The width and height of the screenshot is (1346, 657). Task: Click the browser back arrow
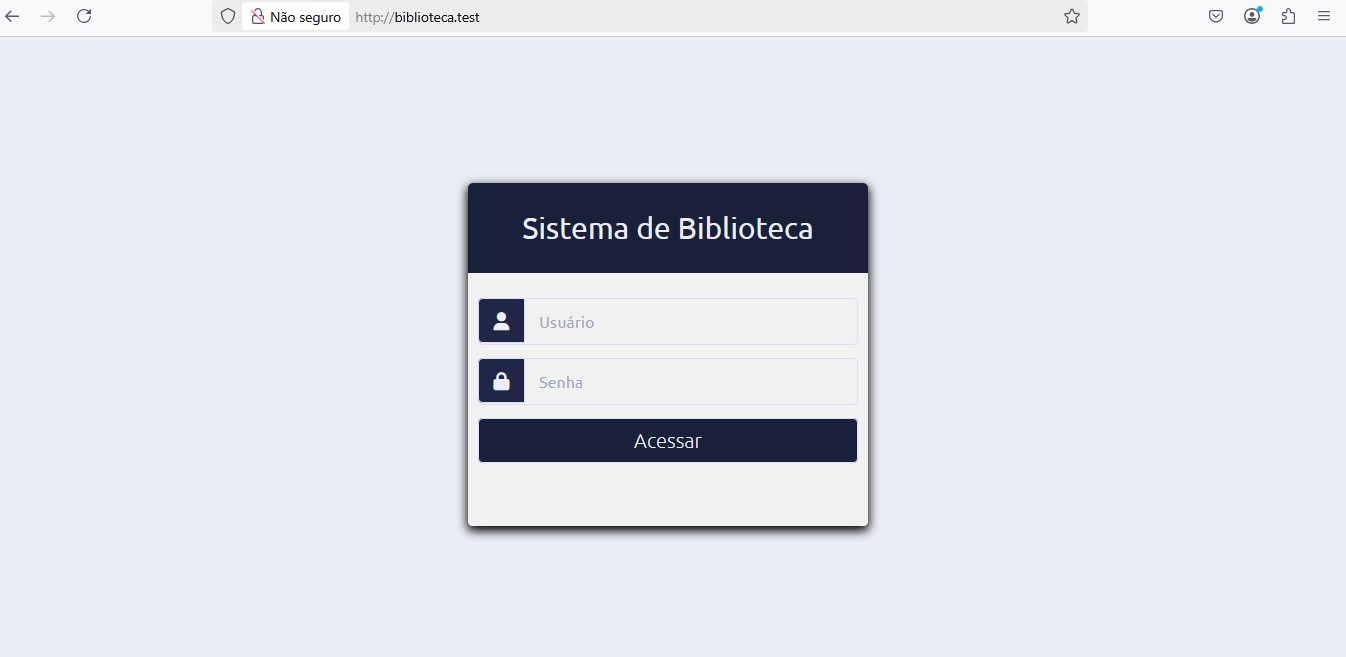(x=13, y=16)
